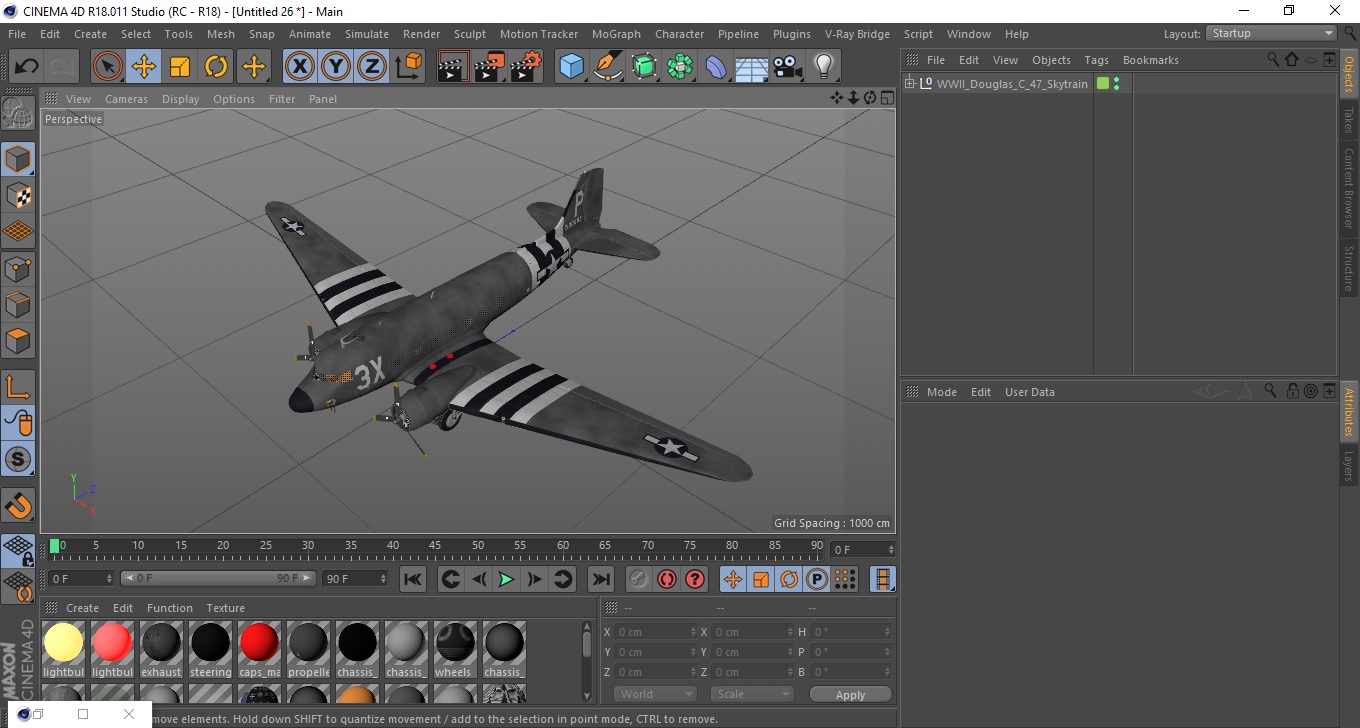1360x728 pixels.
Task: Toggle Enable Axis mode
Action: 18,387
